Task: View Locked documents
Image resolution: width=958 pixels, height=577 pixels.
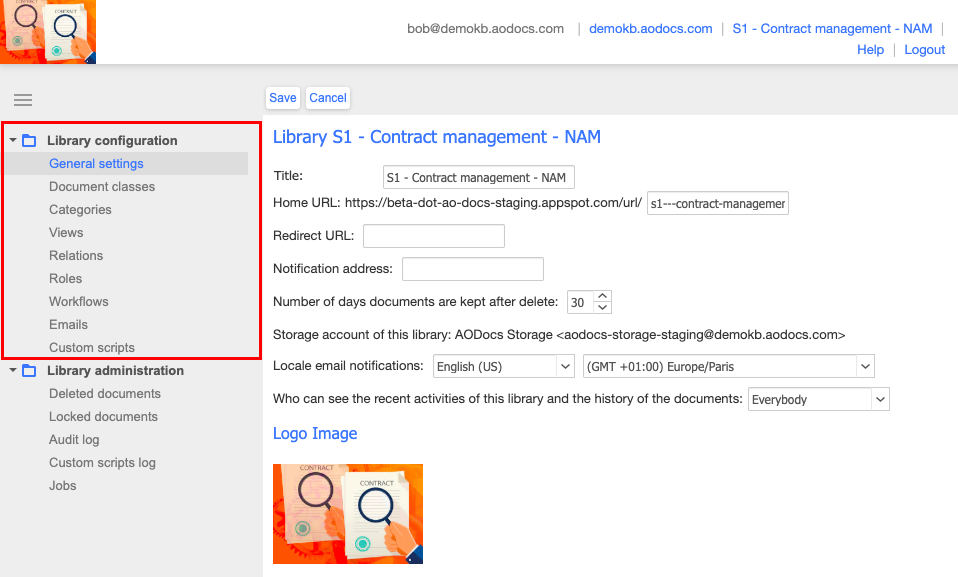Action: (x=103, y=416)
